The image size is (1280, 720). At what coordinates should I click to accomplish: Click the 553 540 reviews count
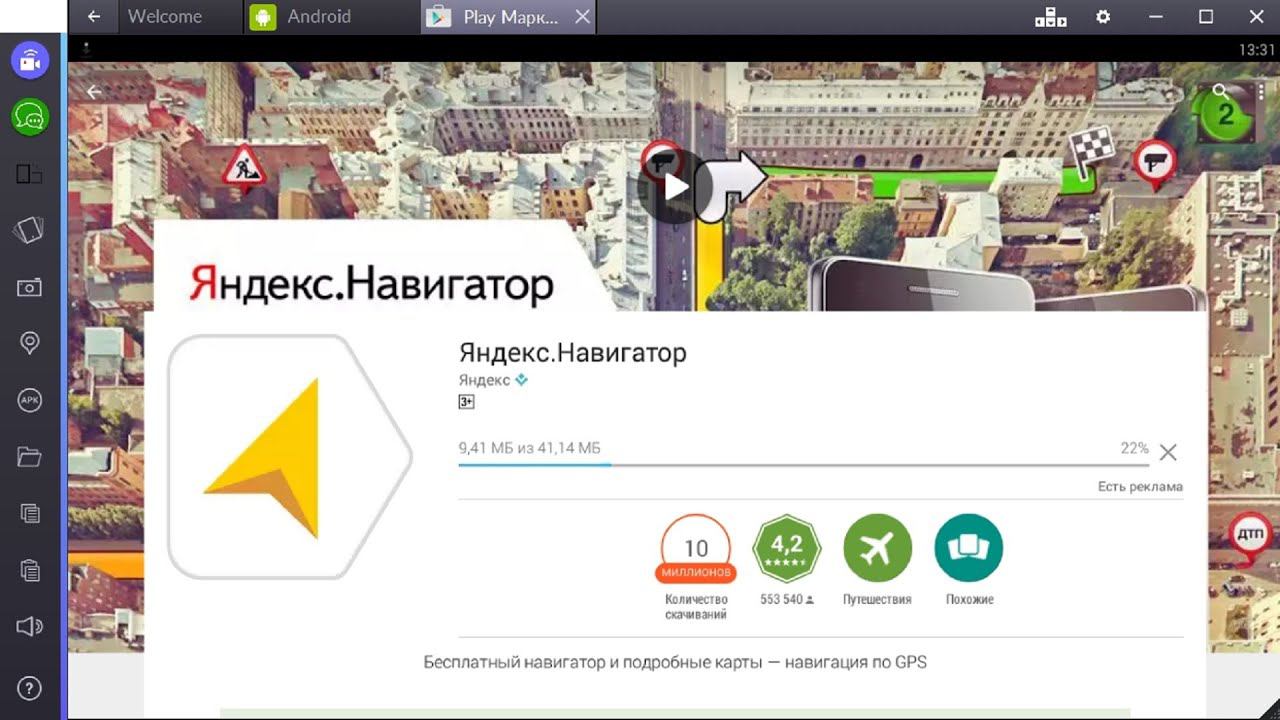787,599
